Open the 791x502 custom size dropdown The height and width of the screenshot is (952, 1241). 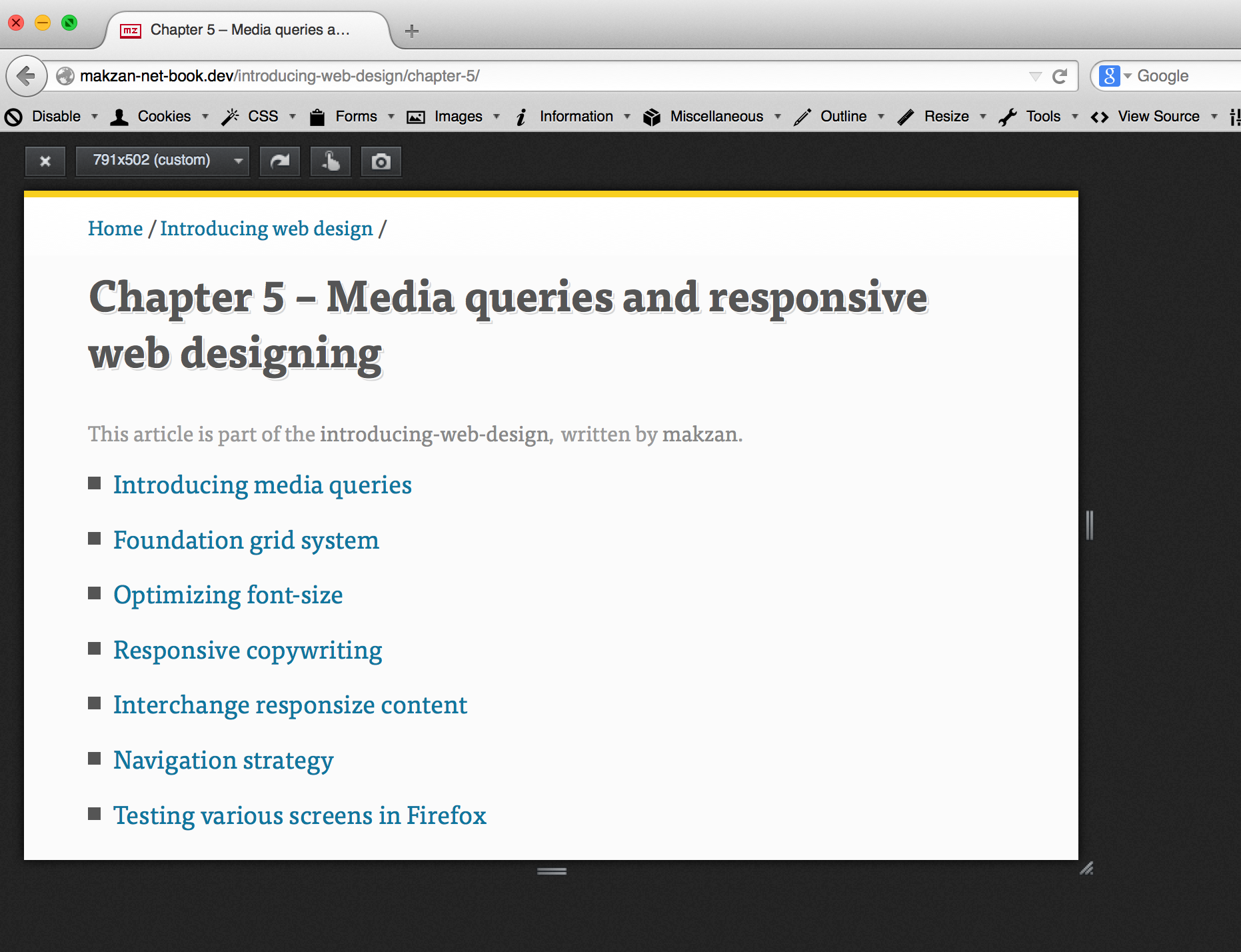(x=162, y=161)
